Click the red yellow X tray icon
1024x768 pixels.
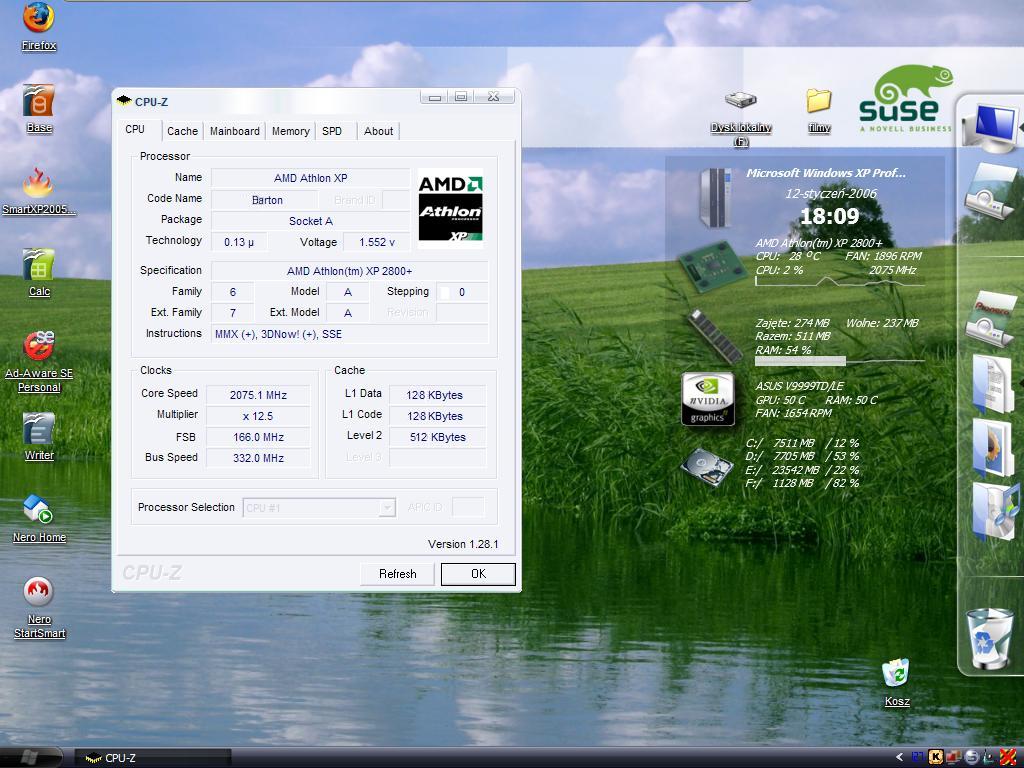pos(1008,757)
